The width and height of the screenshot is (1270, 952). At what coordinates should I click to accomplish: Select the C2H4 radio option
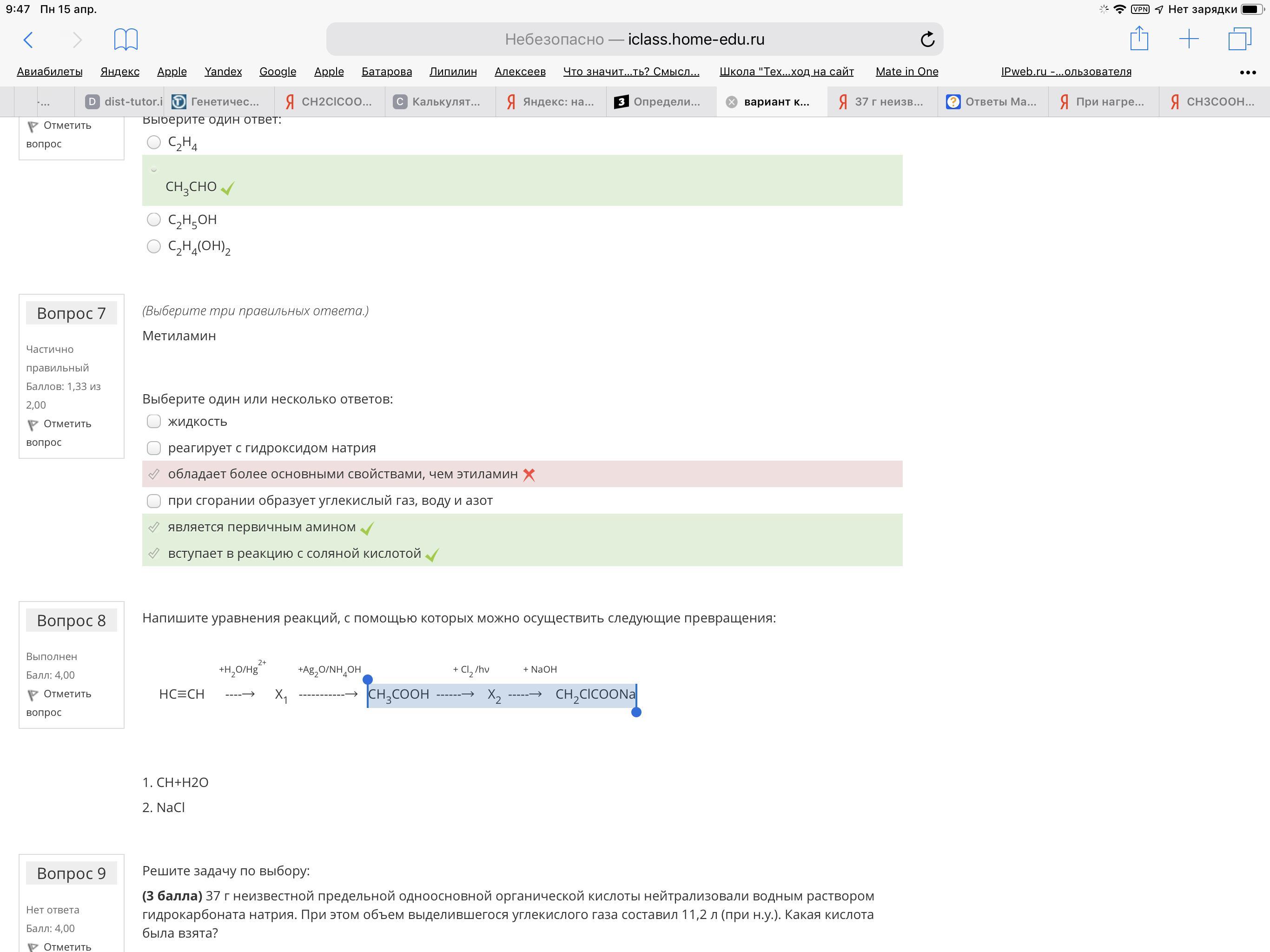[154, 142]
